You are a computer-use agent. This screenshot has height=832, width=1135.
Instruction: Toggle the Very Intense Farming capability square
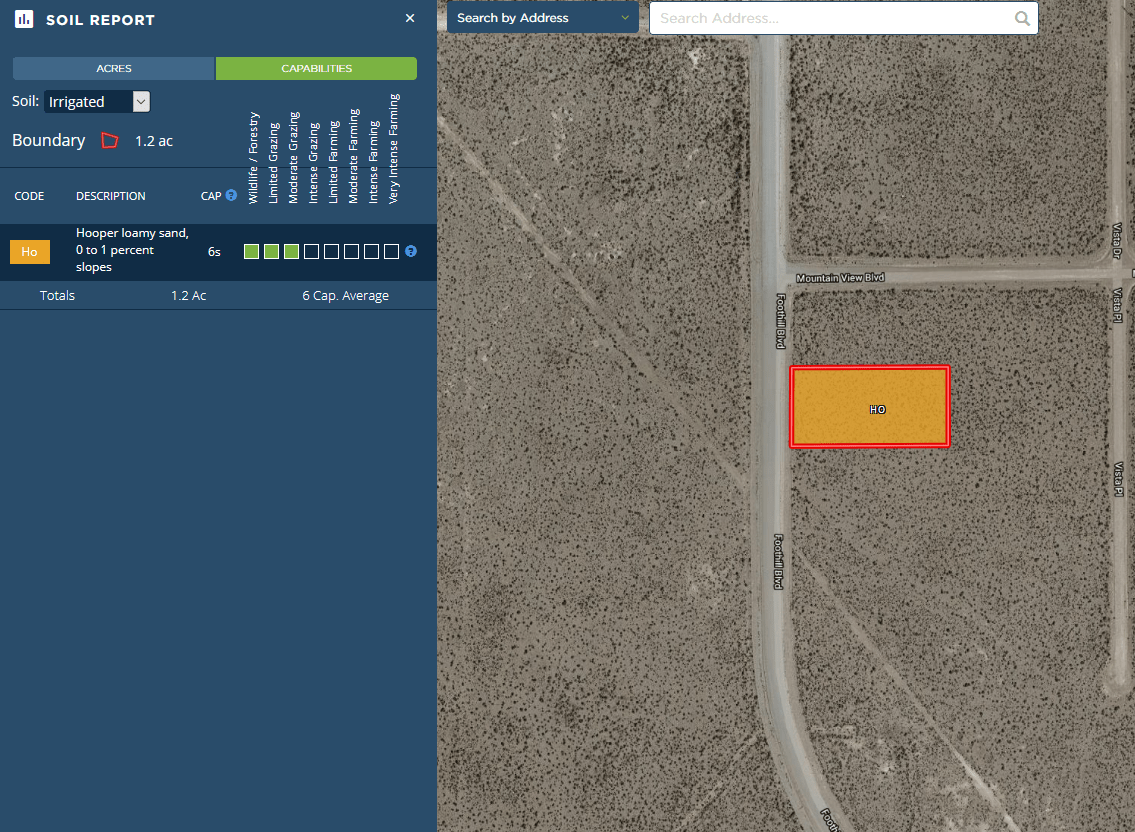pos(391,251)
